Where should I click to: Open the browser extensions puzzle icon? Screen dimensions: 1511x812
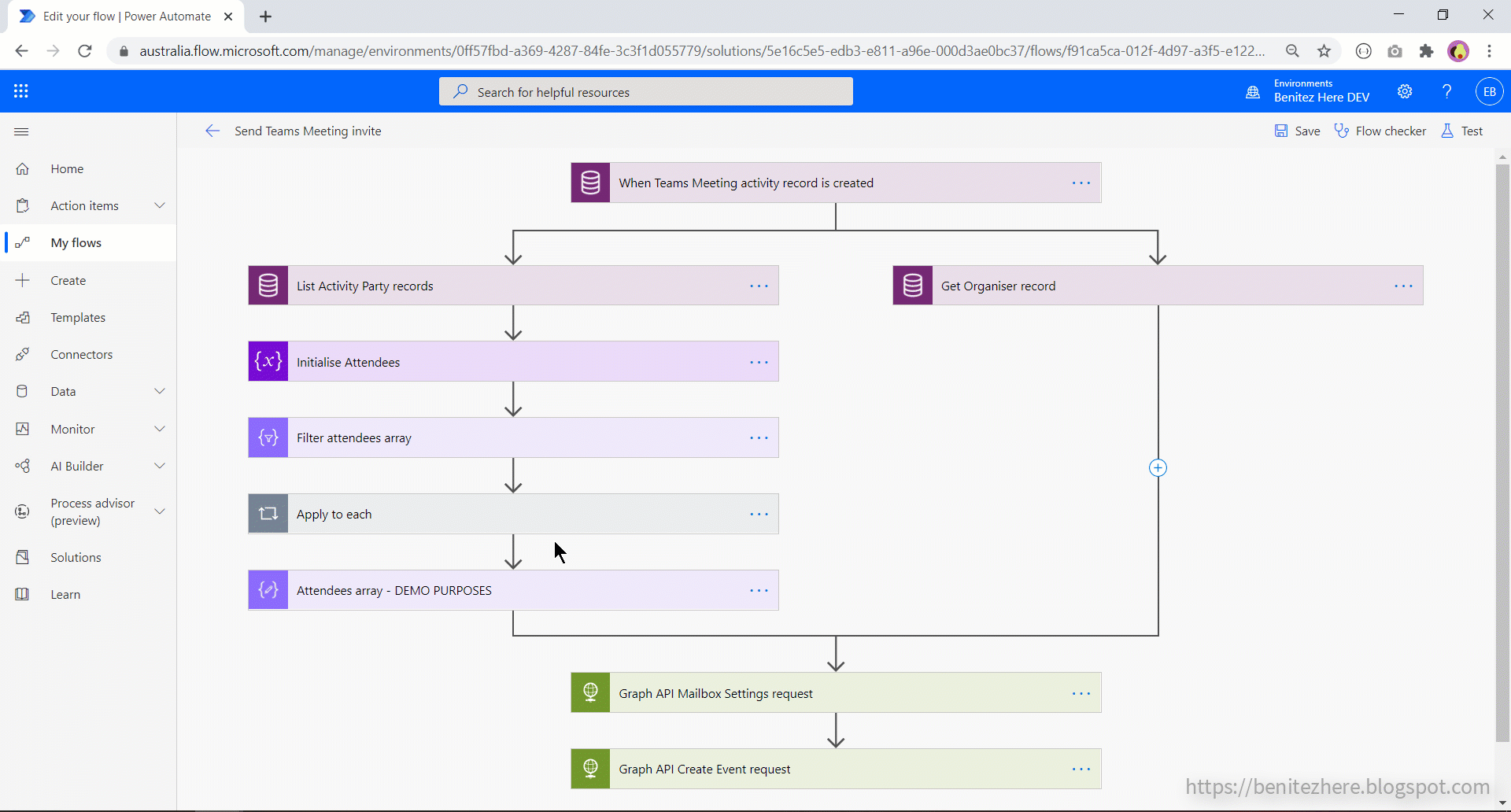tap(1426, 51)
